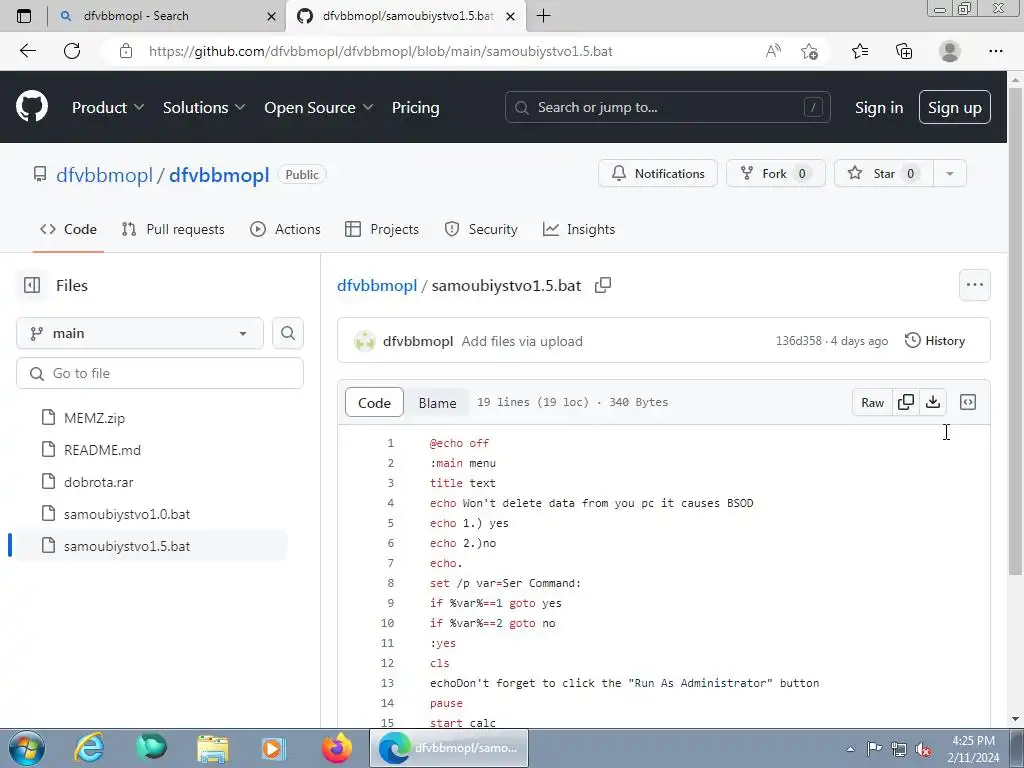Open the Actions tab
Image resolution: width=1024 pixels, height=768 pixels.
pos(285,229)
